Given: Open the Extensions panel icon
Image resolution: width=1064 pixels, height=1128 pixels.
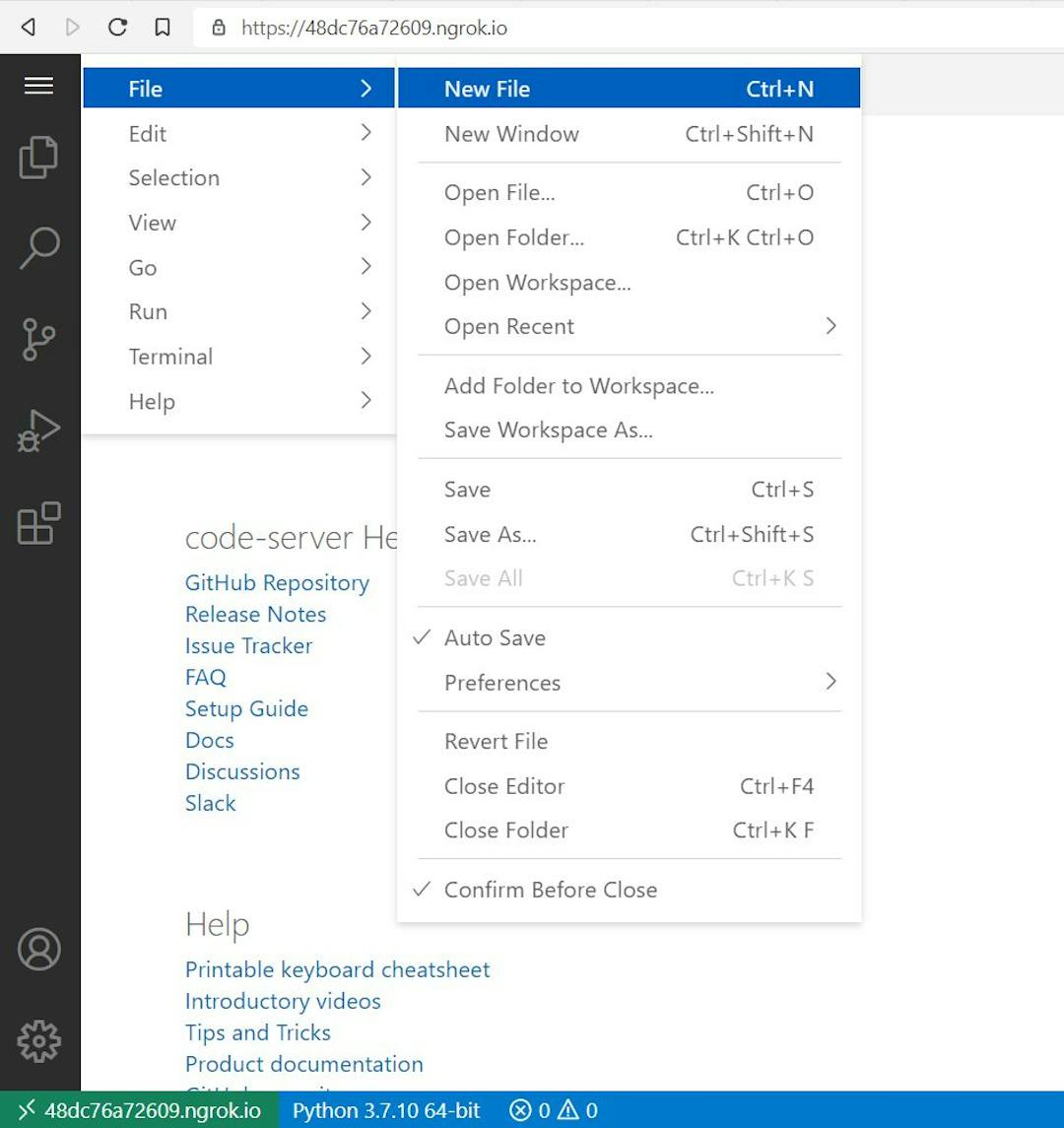Looking at the screenshot, I should coord(39,523).
